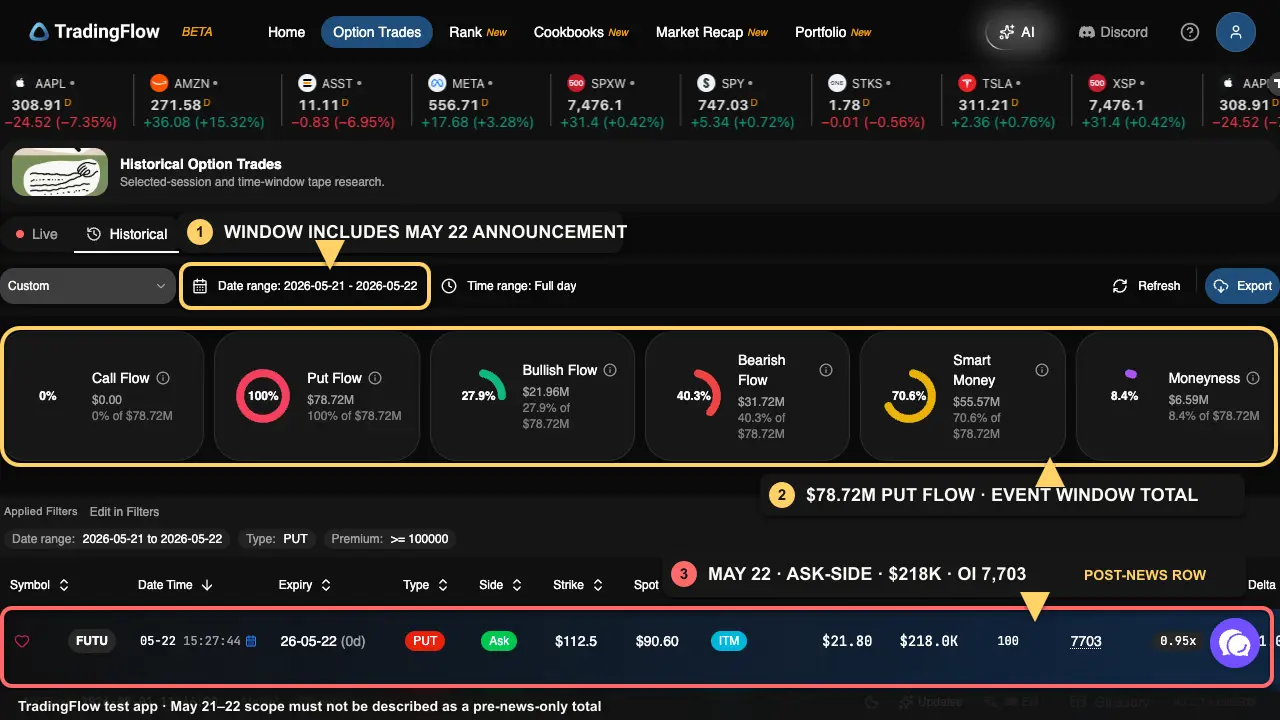Open the user profile avatar
Image resolution: width=1280 pixels, height=720 pixels.
(x=1236, y=32)
